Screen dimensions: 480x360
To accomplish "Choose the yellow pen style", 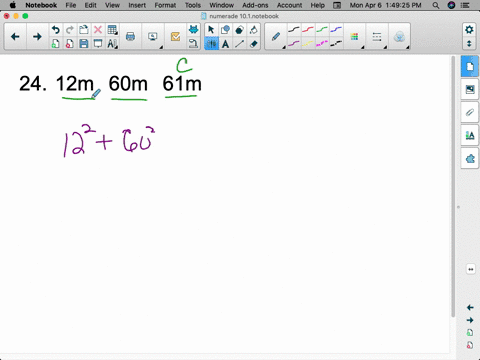I will 308,44.
